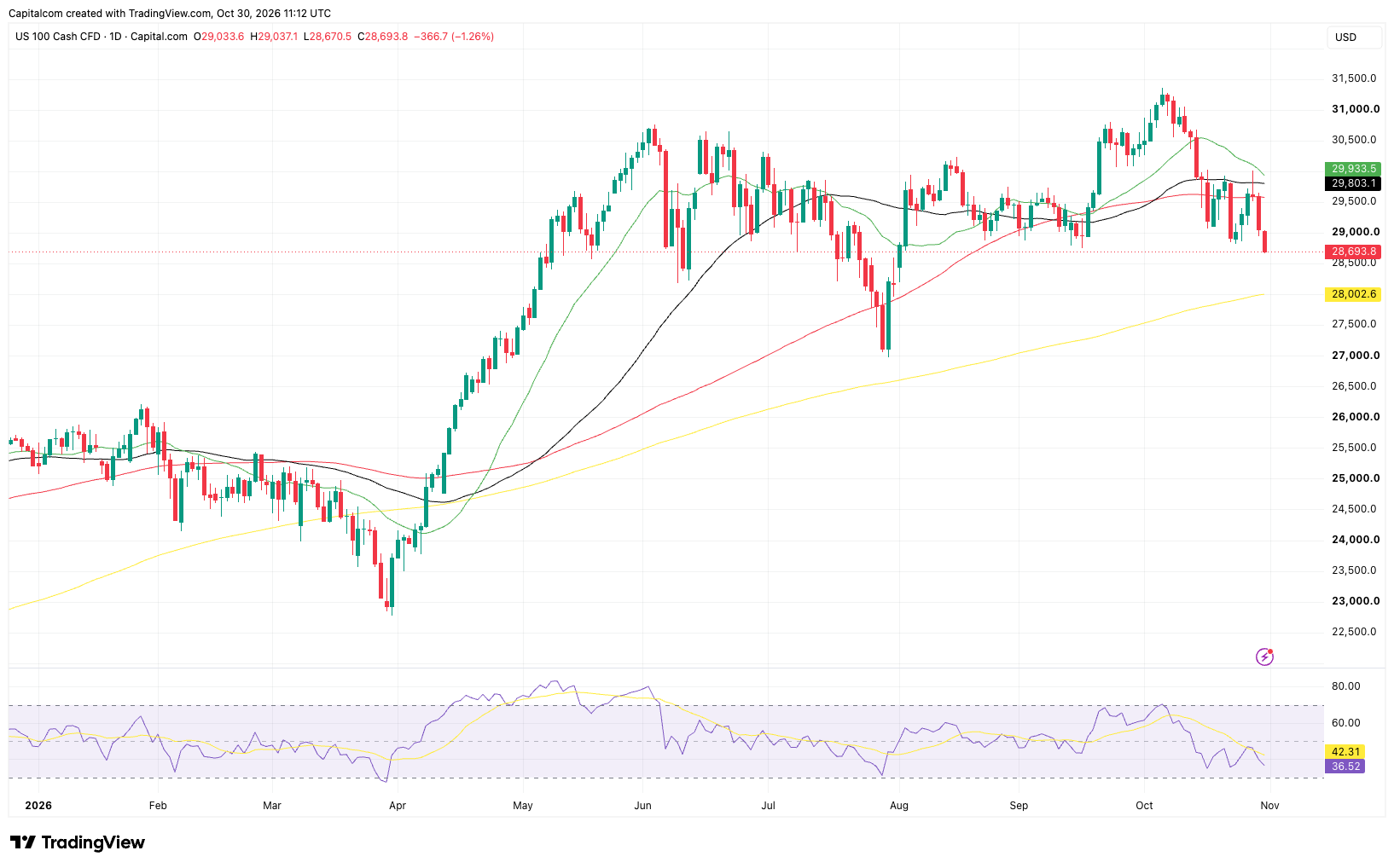1394x868 pixels.
Task: Click the purple 36.52 RSI label
Action: tap(1345, 767)
